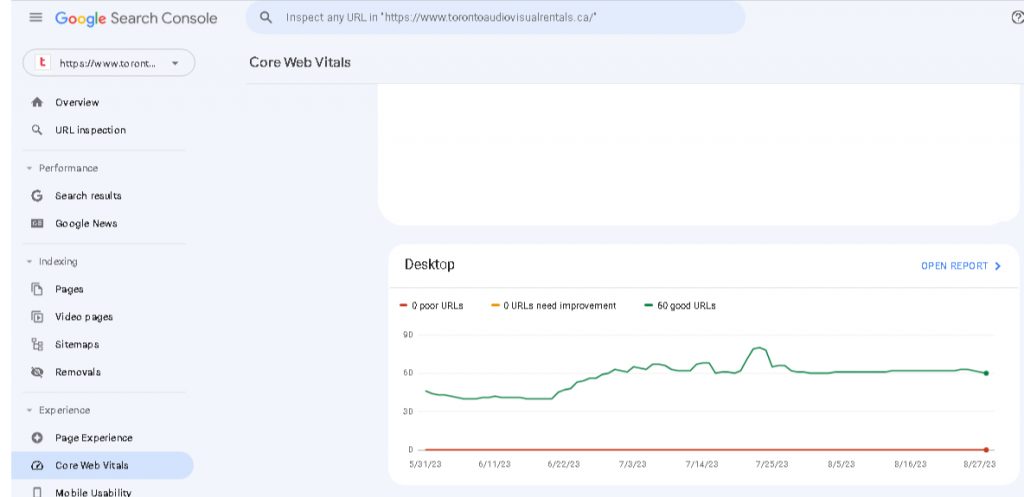
Task: Click the Sitemaps tree icon
Action: tap(37, 344)
